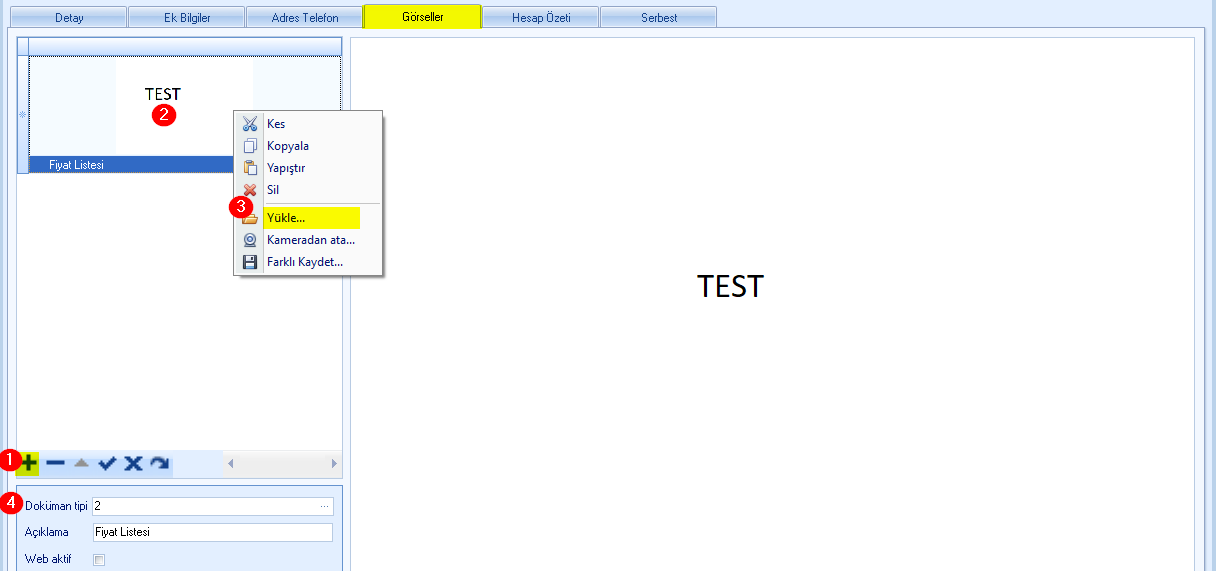
Task: Toggle the Web aktif checkbox
Action: pos(99,560)
